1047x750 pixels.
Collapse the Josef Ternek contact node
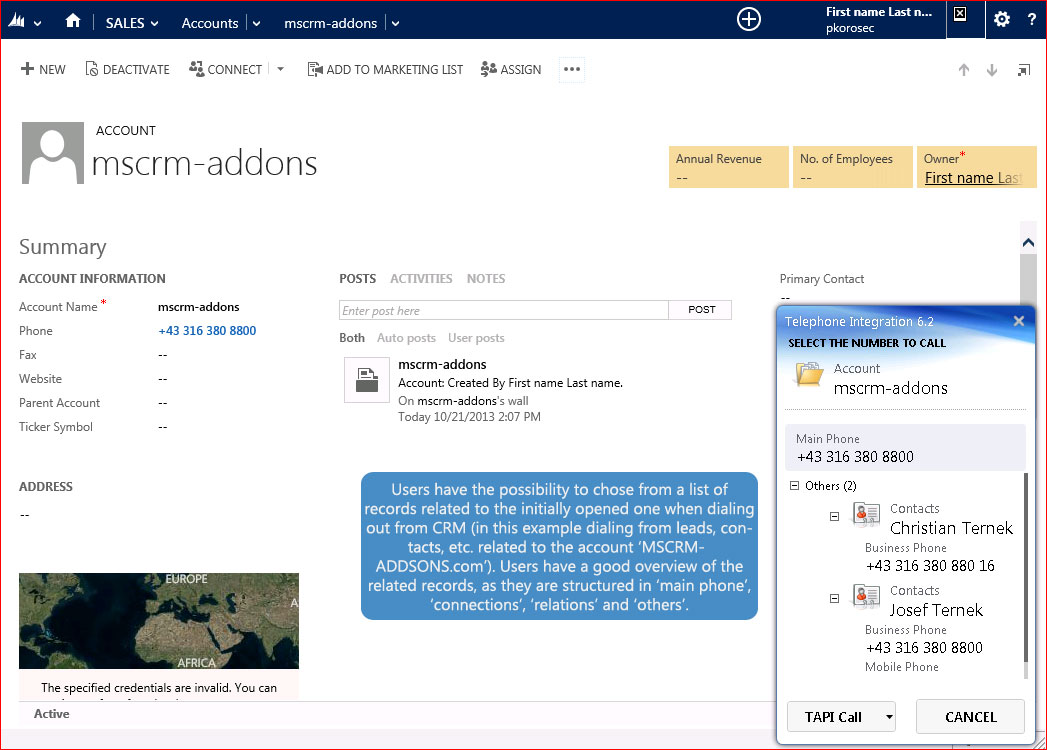tap(834, 598)
